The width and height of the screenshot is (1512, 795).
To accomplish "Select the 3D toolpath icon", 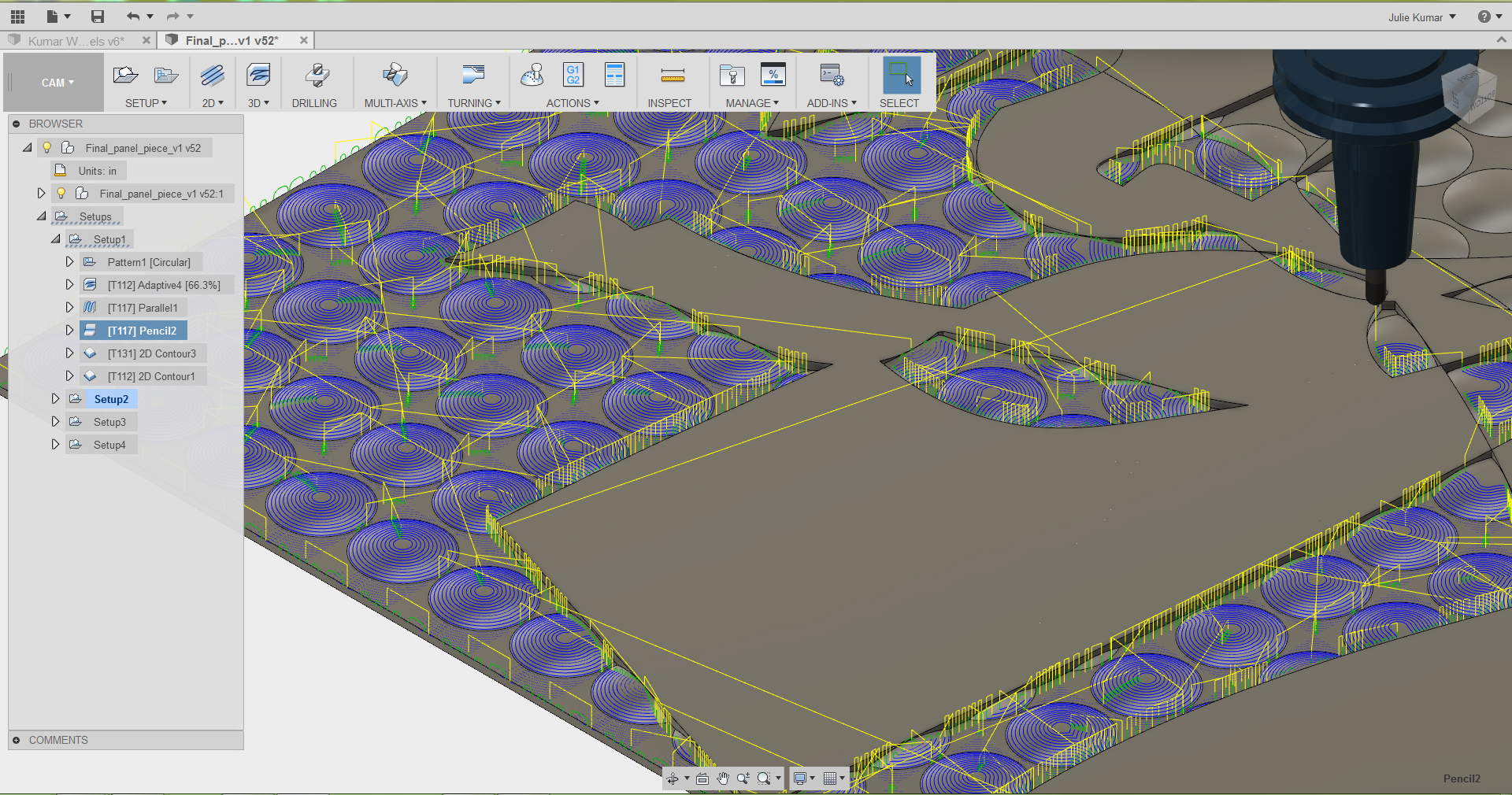I will pyautogui.click(x=258, y=76).
